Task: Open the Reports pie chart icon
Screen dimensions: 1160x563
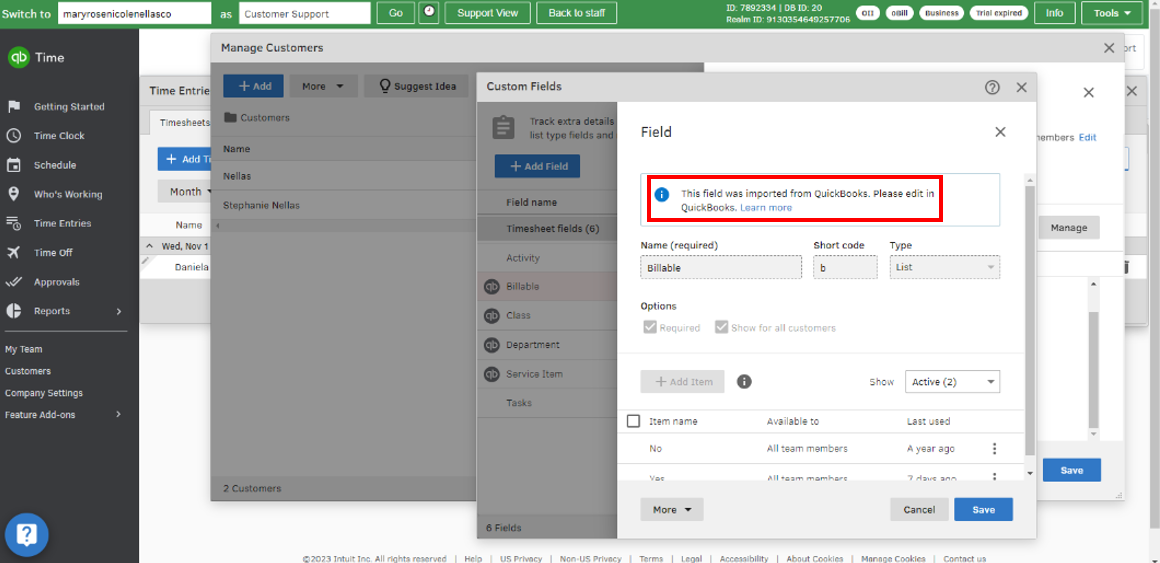Action: point(13,311)
